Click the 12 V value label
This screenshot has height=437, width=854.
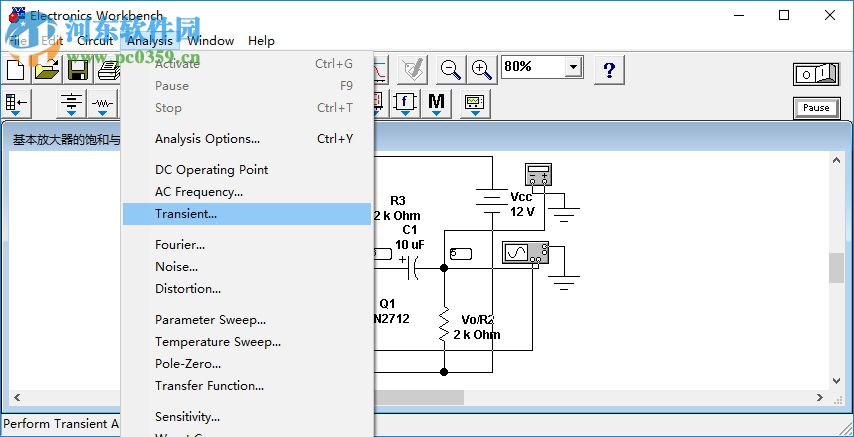click(522, 212)
